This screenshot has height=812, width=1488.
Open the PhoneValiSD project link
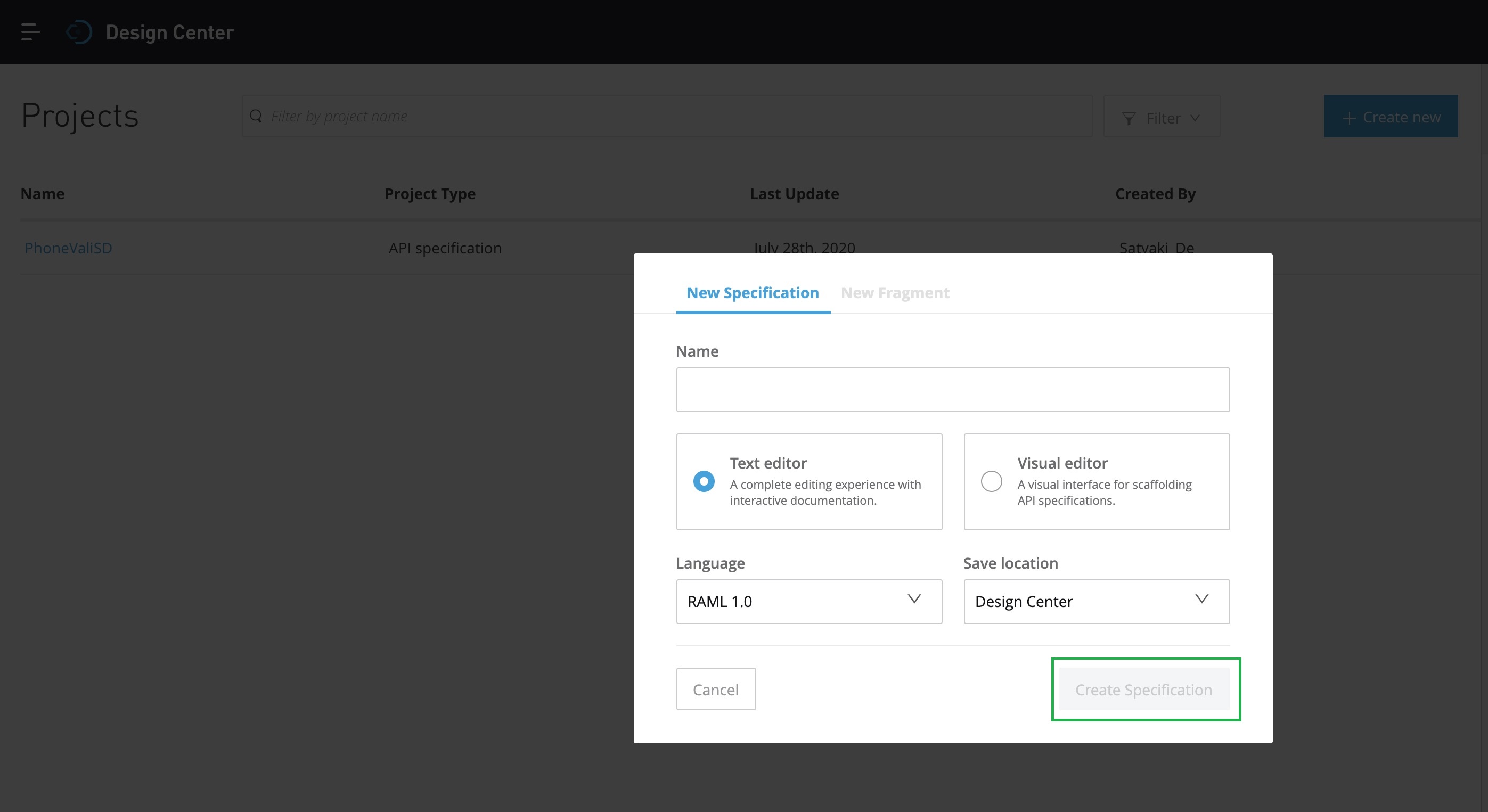click(x=68, y=248)
